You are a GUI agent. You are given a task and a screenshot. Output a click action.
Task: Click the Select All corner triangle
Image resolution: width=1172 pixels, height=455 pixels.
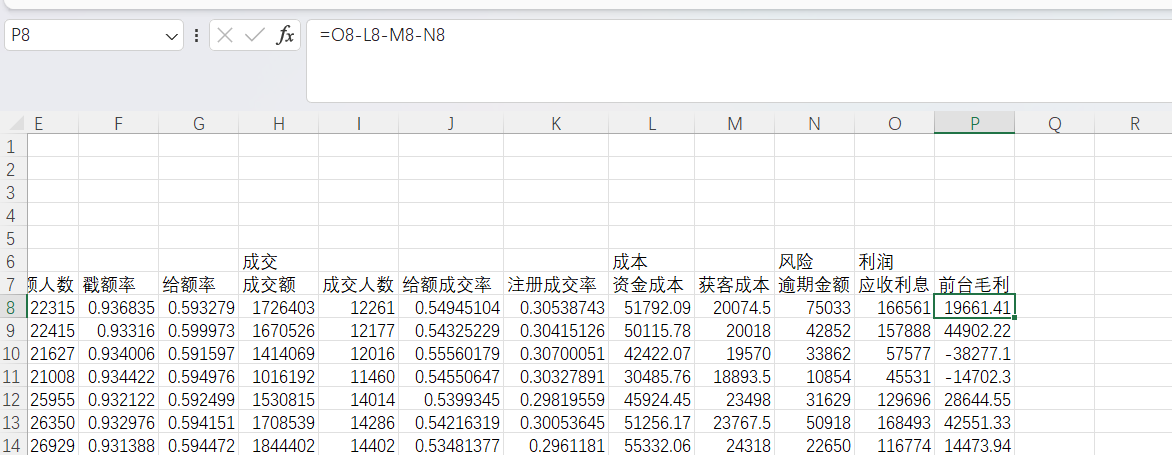[x=14, y=124]
